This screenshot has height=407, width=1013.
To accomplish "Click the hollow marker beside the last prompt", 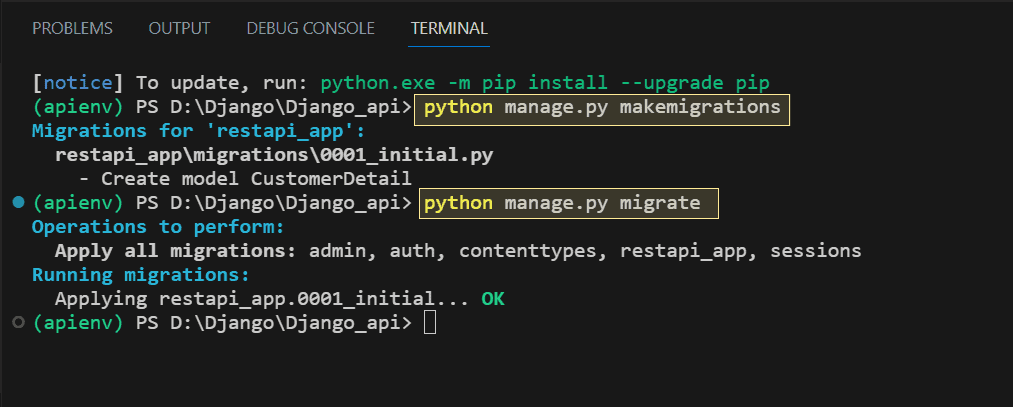I will pos(18,322).
